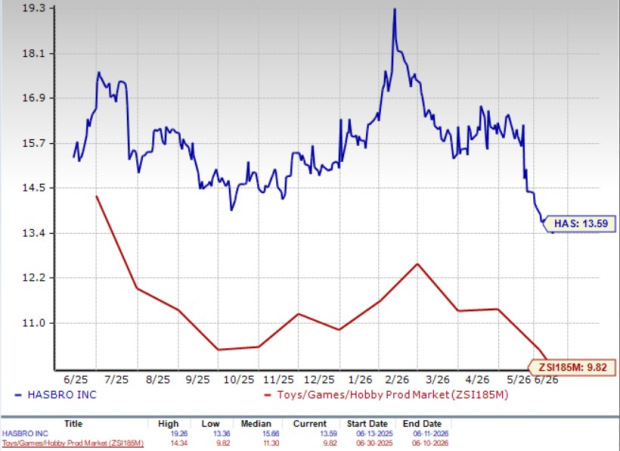The width and height of the screenshot is (620, 451).
Task: Click the end date 06-10-2026
Action: 431,443
